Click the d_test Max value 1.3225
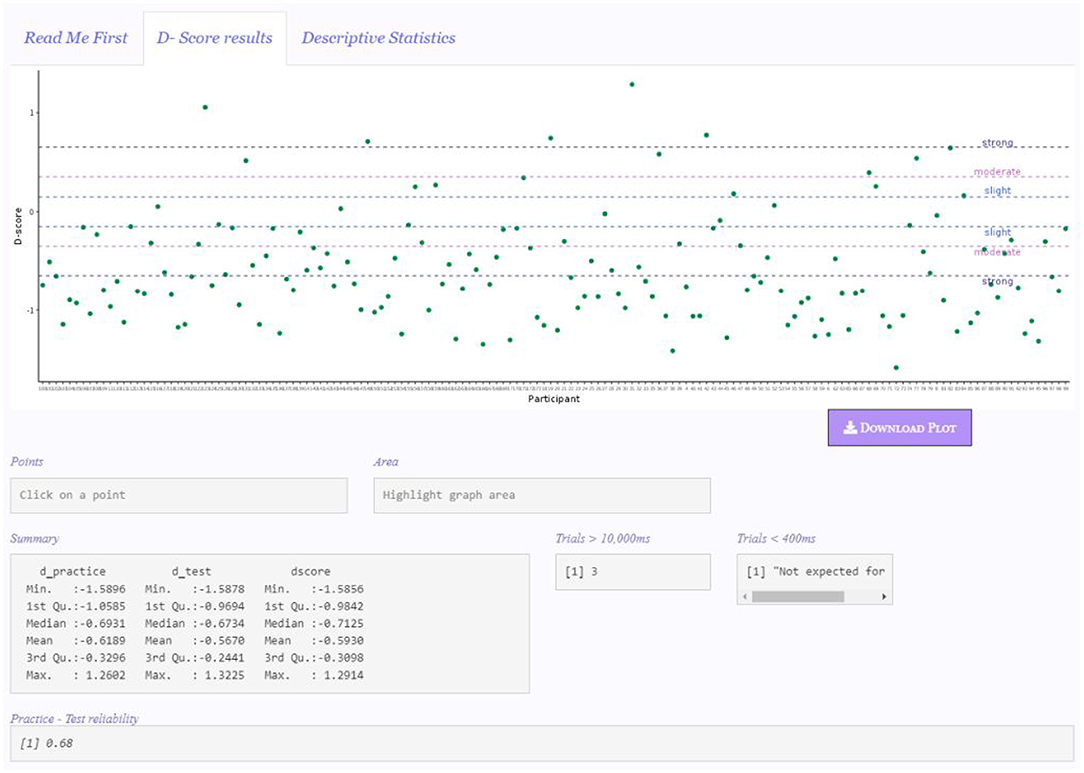 tap(222, 676)
